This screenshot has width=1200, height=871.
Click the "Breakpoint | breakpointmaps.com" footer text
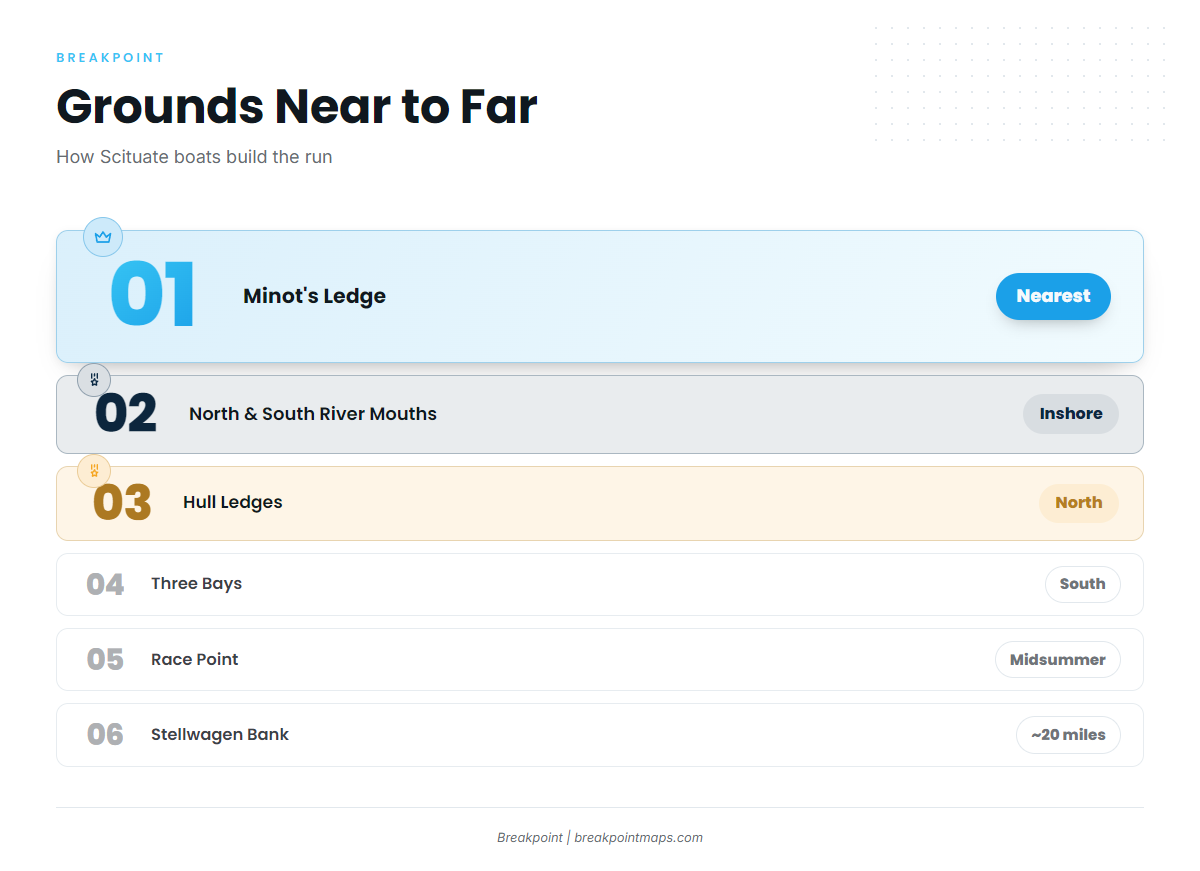[x=600, y=838]
